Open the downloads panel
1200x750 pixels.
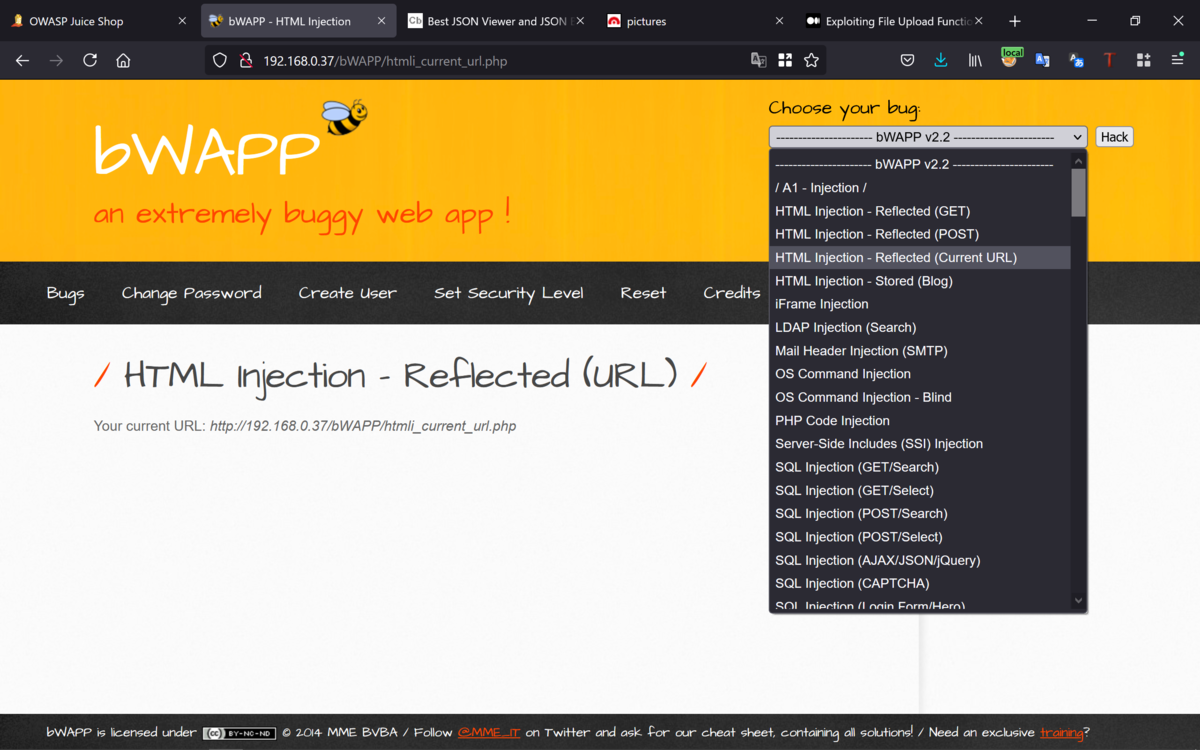coord(941,60)
